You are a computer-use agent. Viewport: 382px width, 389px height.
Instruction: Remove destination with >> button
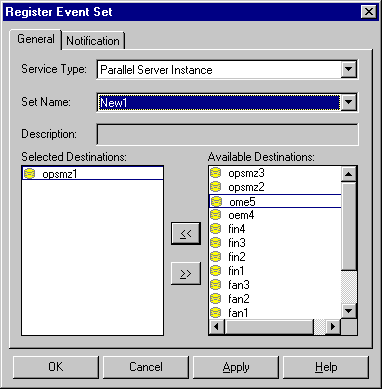point(186,274)
